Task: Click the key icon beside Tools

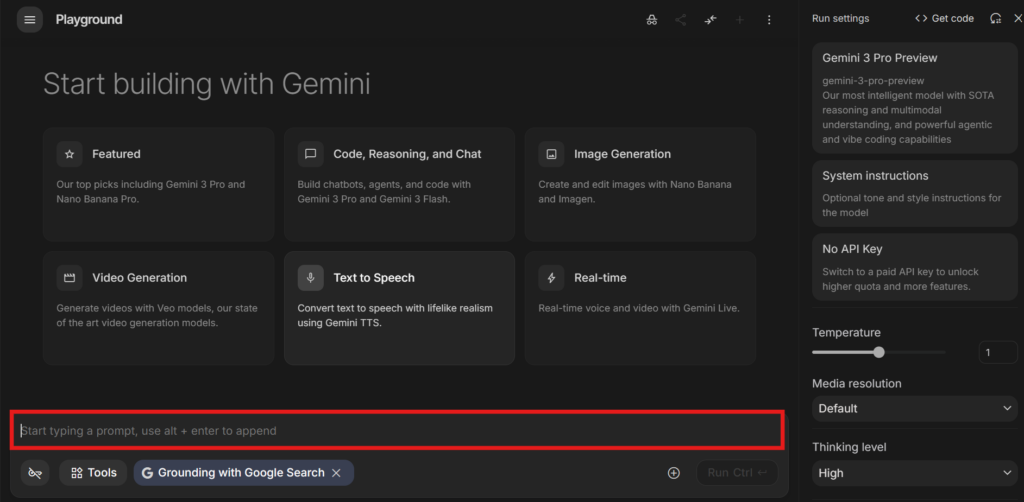Action: [36, 473]
